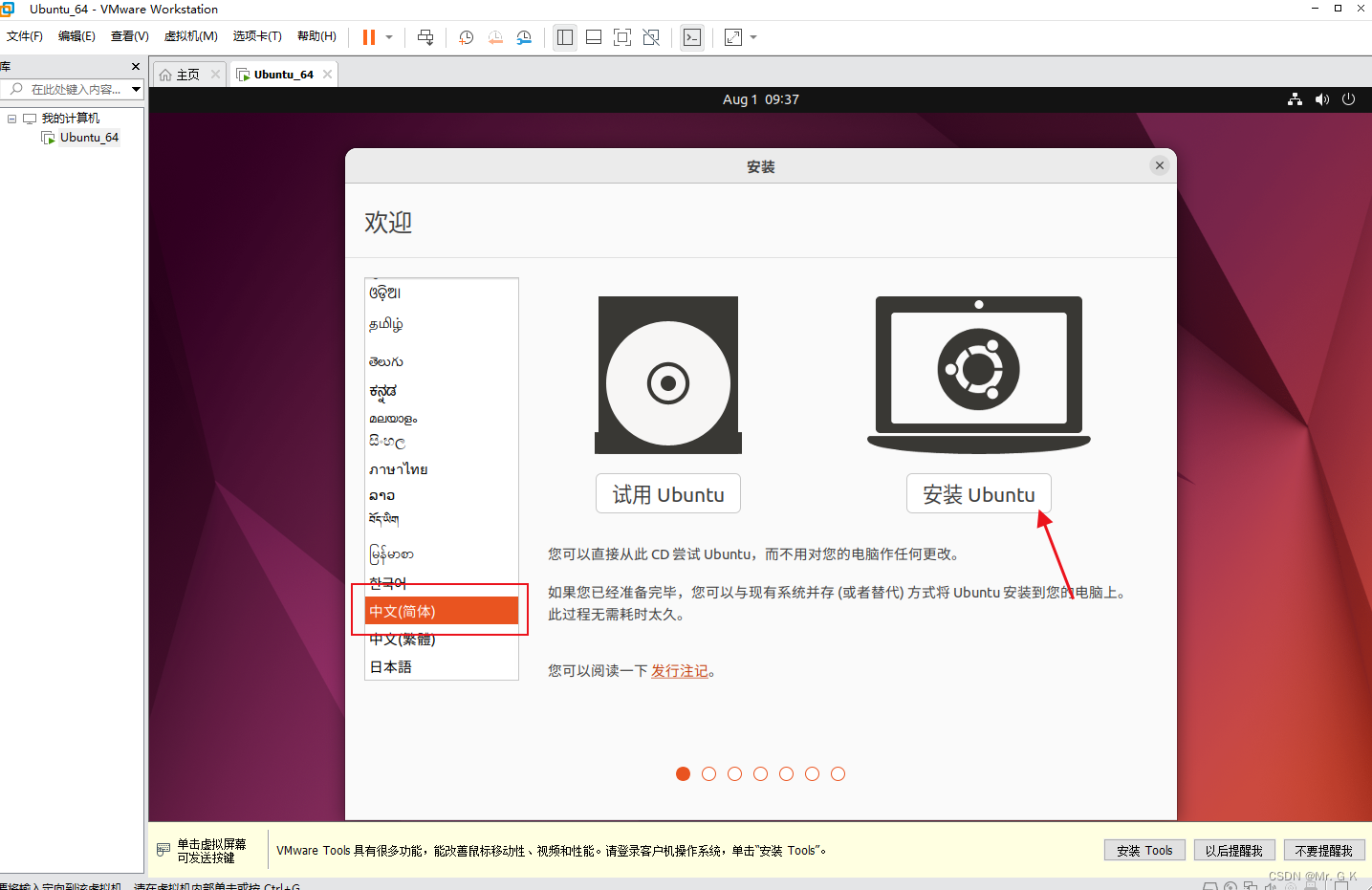Select ಕನ್ನಡ in the language list
This screenshot has width=1372, height=890.
point(442,391)
